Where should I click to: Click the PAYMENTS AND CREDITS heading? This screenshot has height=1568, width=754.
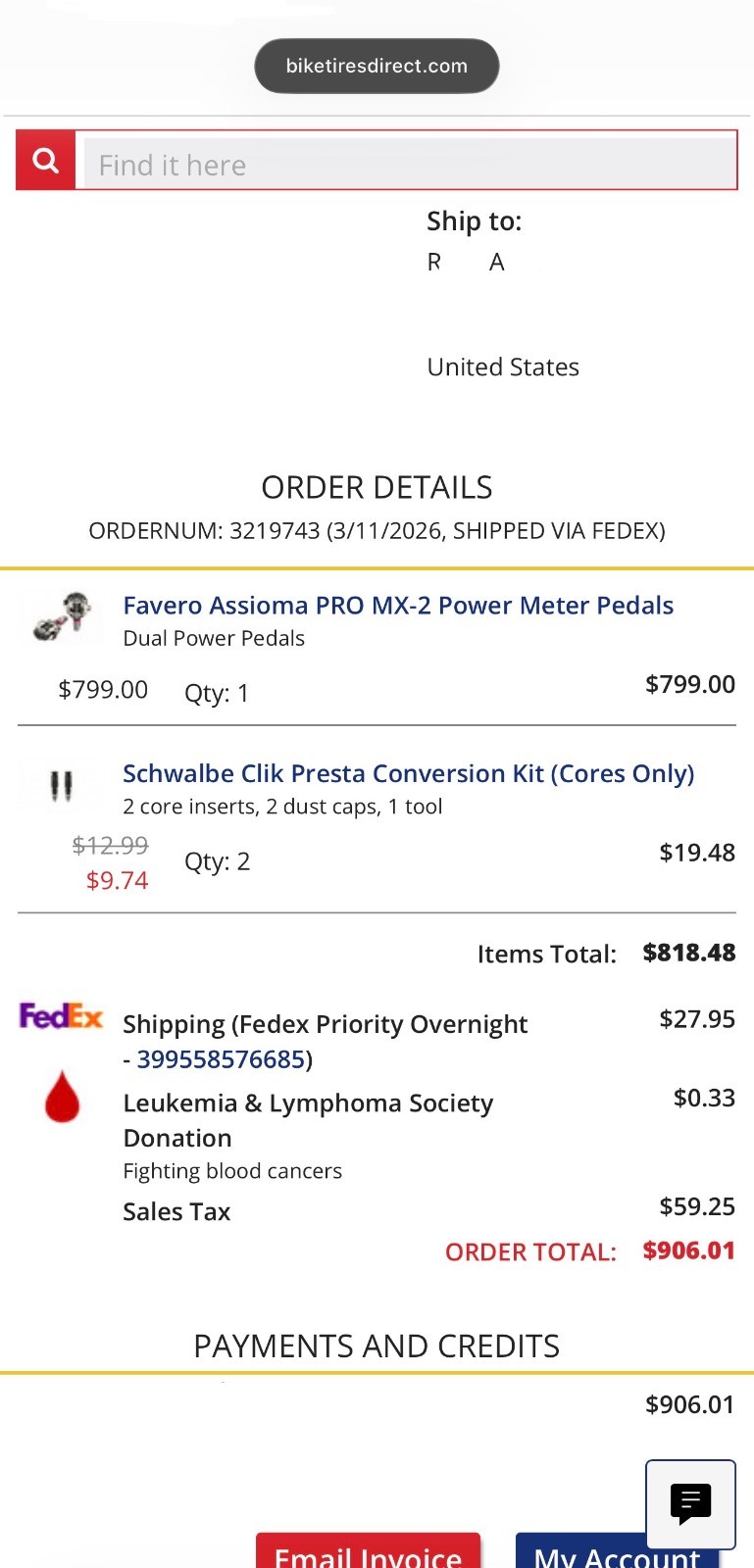point(377,1347)
